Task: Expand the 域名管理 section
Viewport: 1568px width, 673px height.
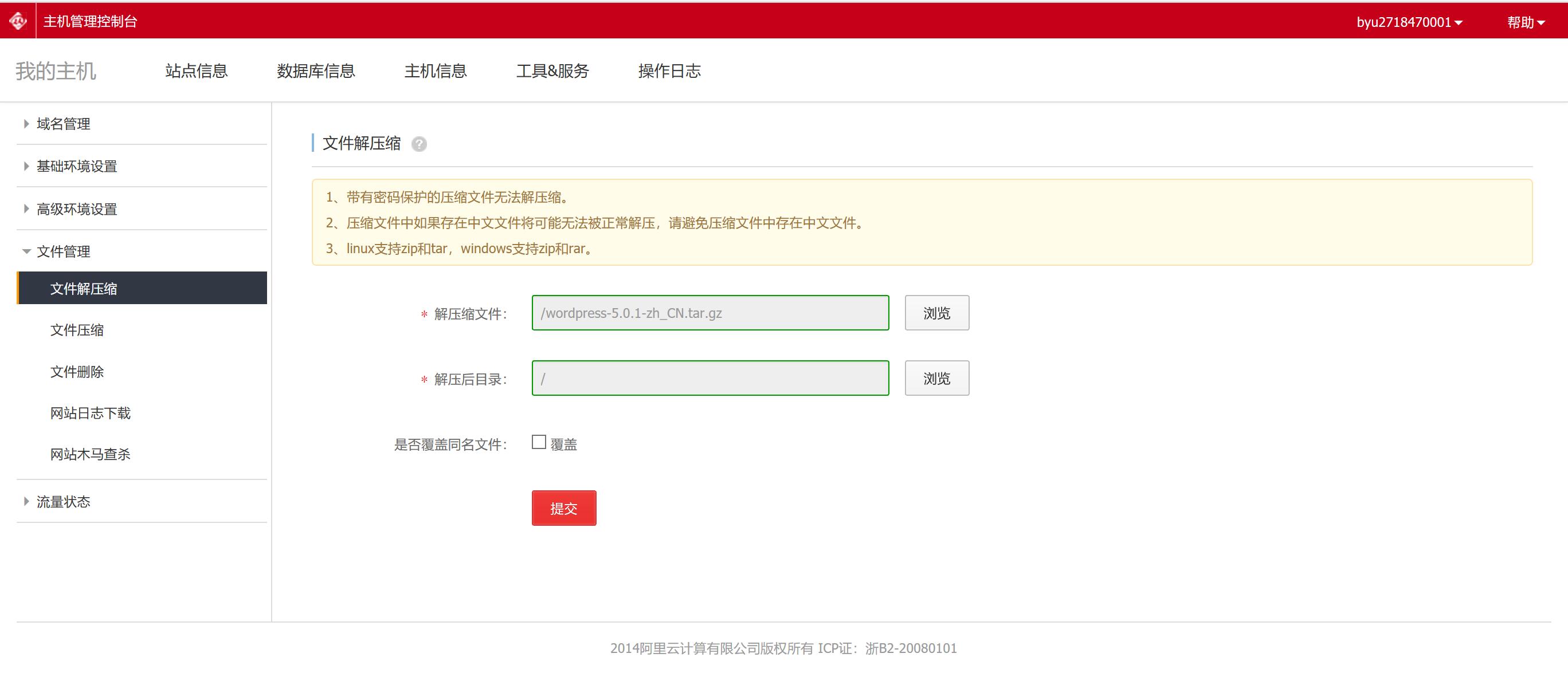Action: point(63,124)
